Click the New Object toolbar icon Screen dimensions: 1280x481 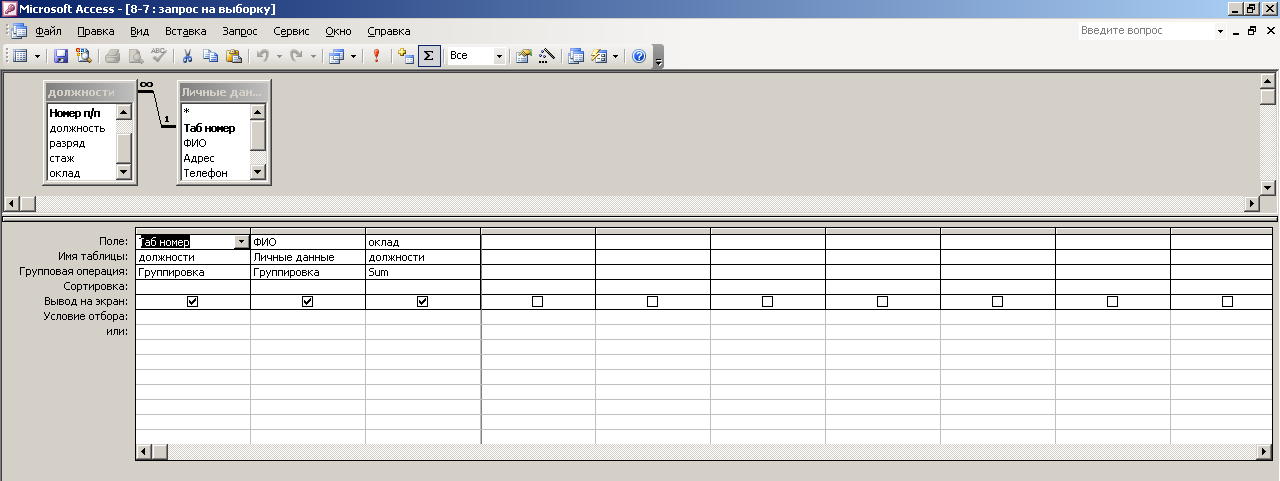click(x=599, y=56)
